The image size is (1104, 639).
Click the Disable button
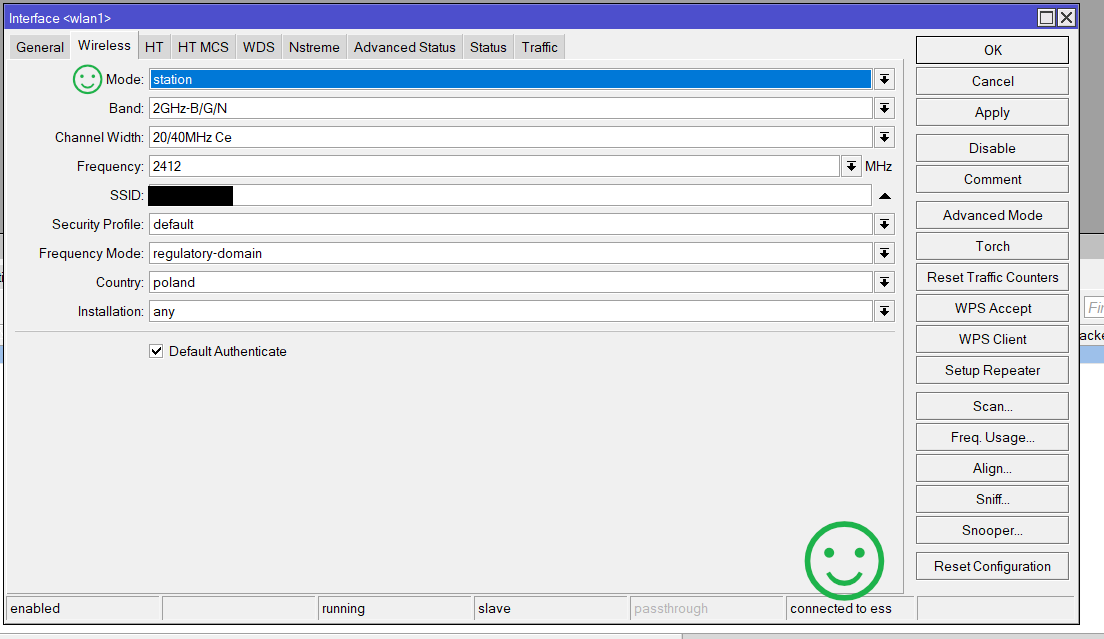point(992,148)
